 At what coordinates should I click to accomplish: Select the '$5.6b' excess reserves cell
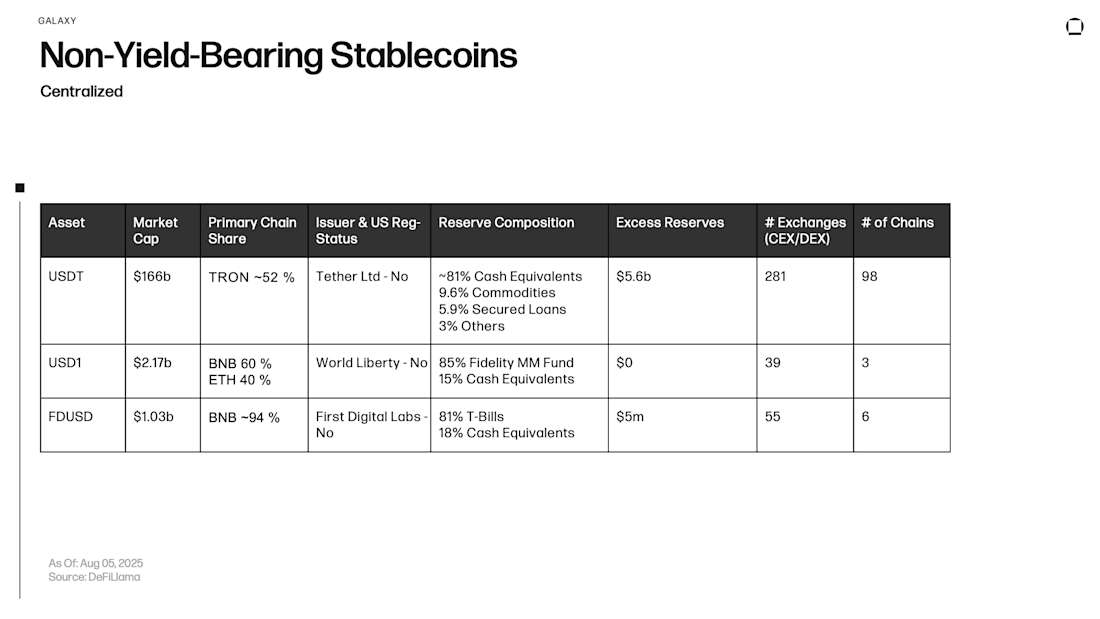tap(633, 276)
